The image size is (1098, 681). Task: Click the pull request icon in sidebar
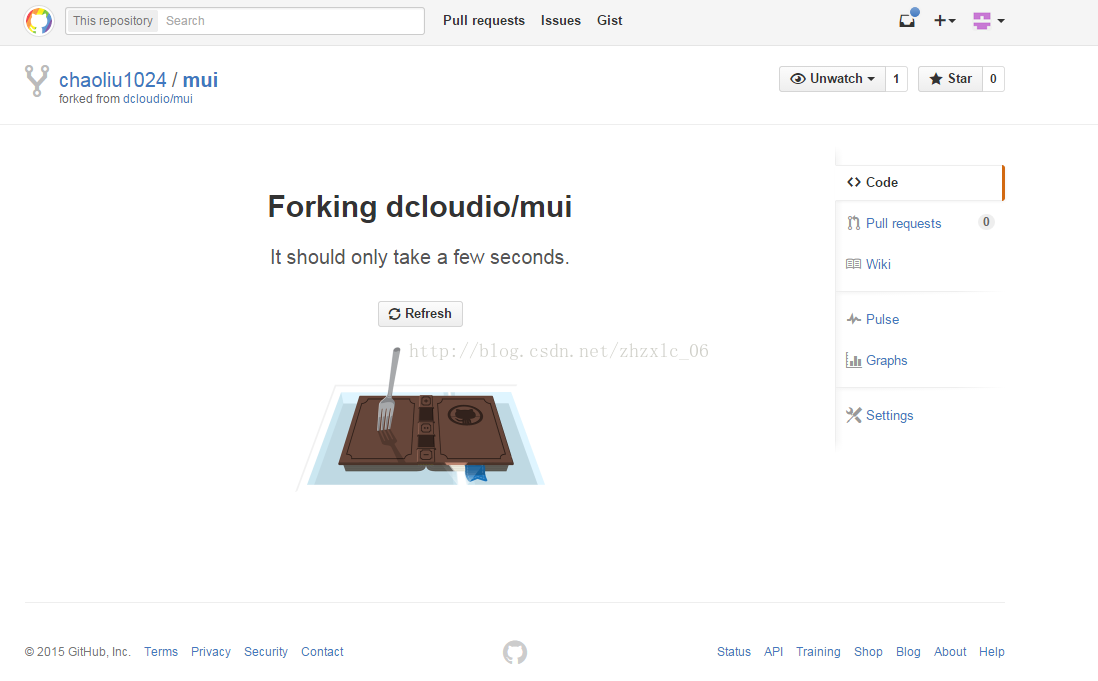(x=854, y=223)
